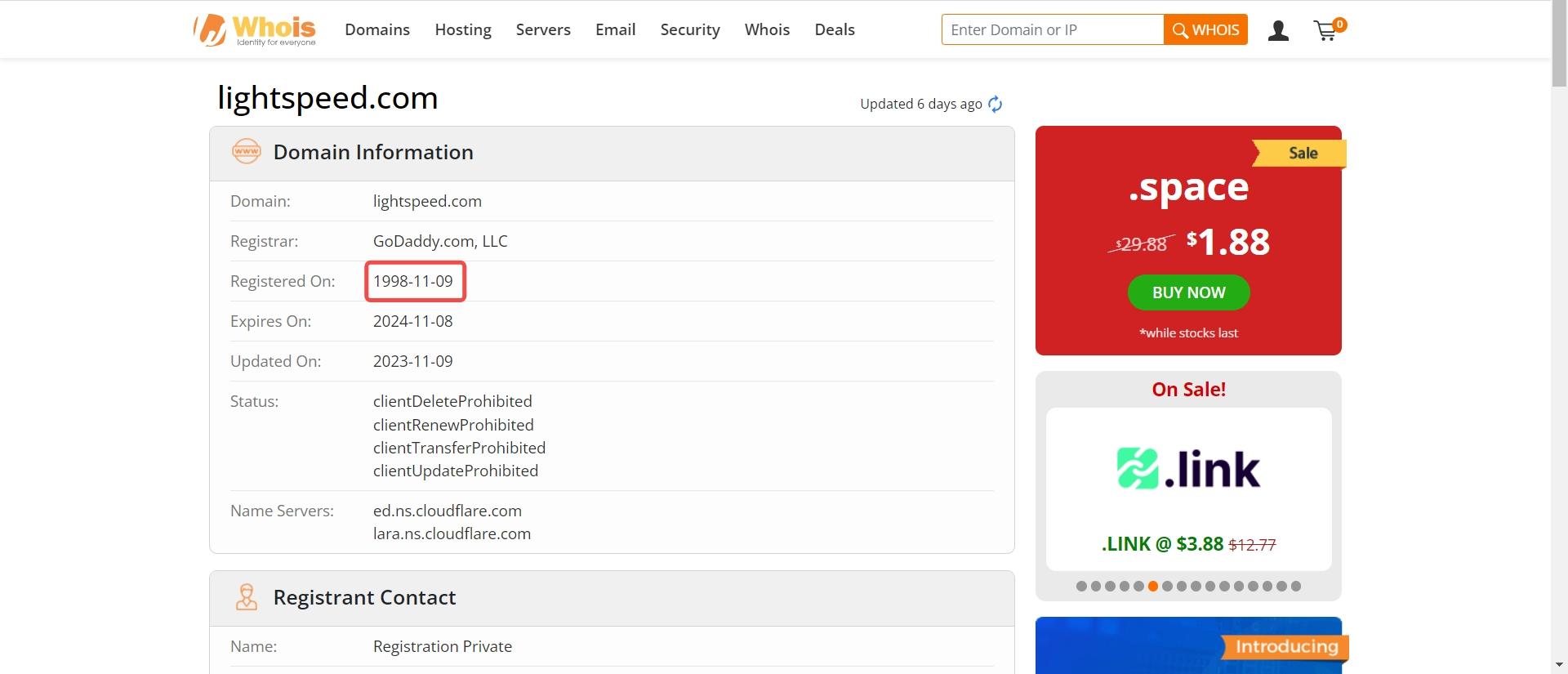Select the first carousel dot indicator
1568x674 pixels.
pyautogui.click(x=1081, y=586)
